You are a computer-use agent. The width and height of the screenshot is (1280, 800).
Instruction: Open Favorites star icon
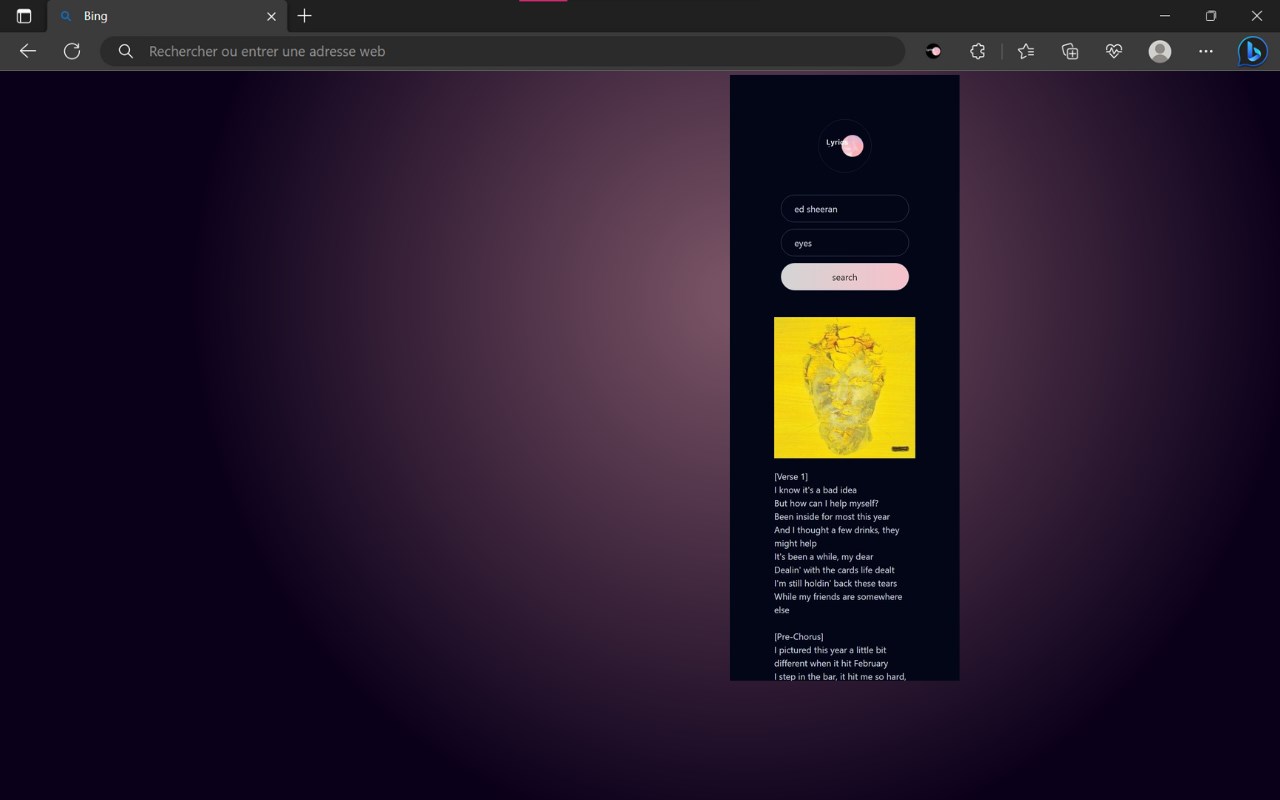click(1026, 51)
